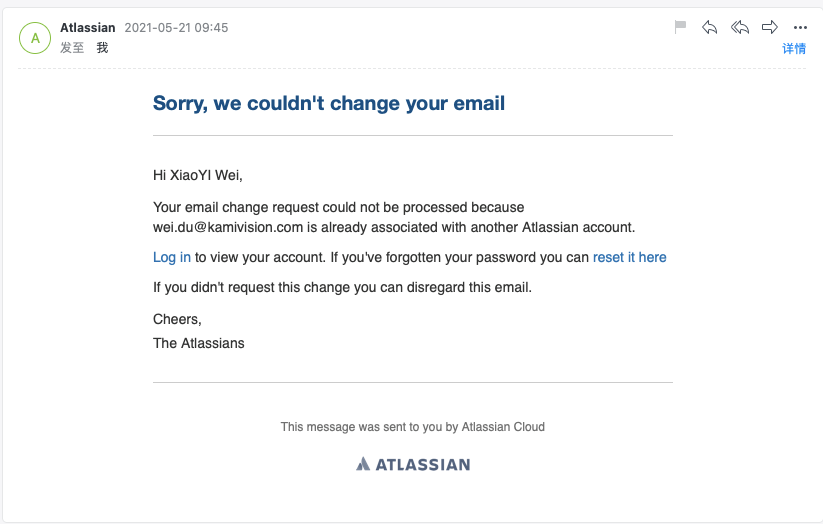The image size is (823, 524).
Task: Flag this Atlassian email
Action: click(680, 26)
